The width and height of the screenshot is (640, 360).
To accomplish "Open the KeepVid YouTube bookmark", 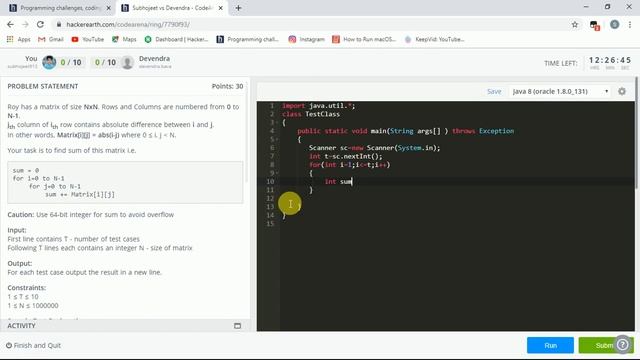I will (x=434, y=39).
